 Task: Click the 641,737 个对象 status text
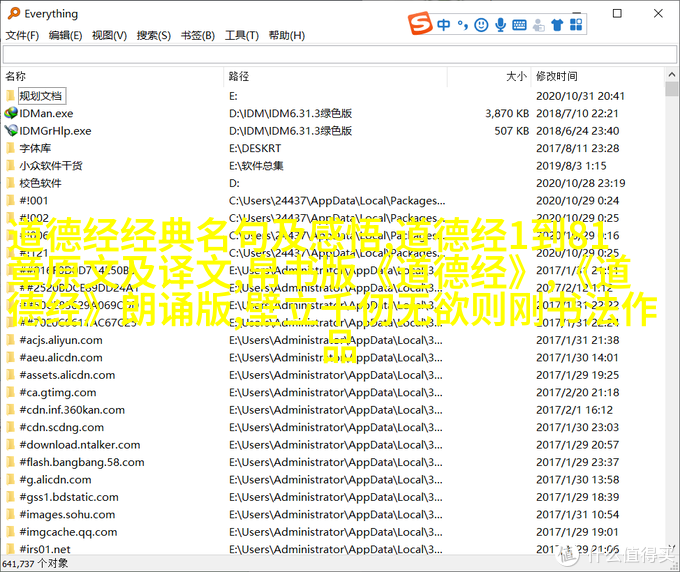(35, 563)
